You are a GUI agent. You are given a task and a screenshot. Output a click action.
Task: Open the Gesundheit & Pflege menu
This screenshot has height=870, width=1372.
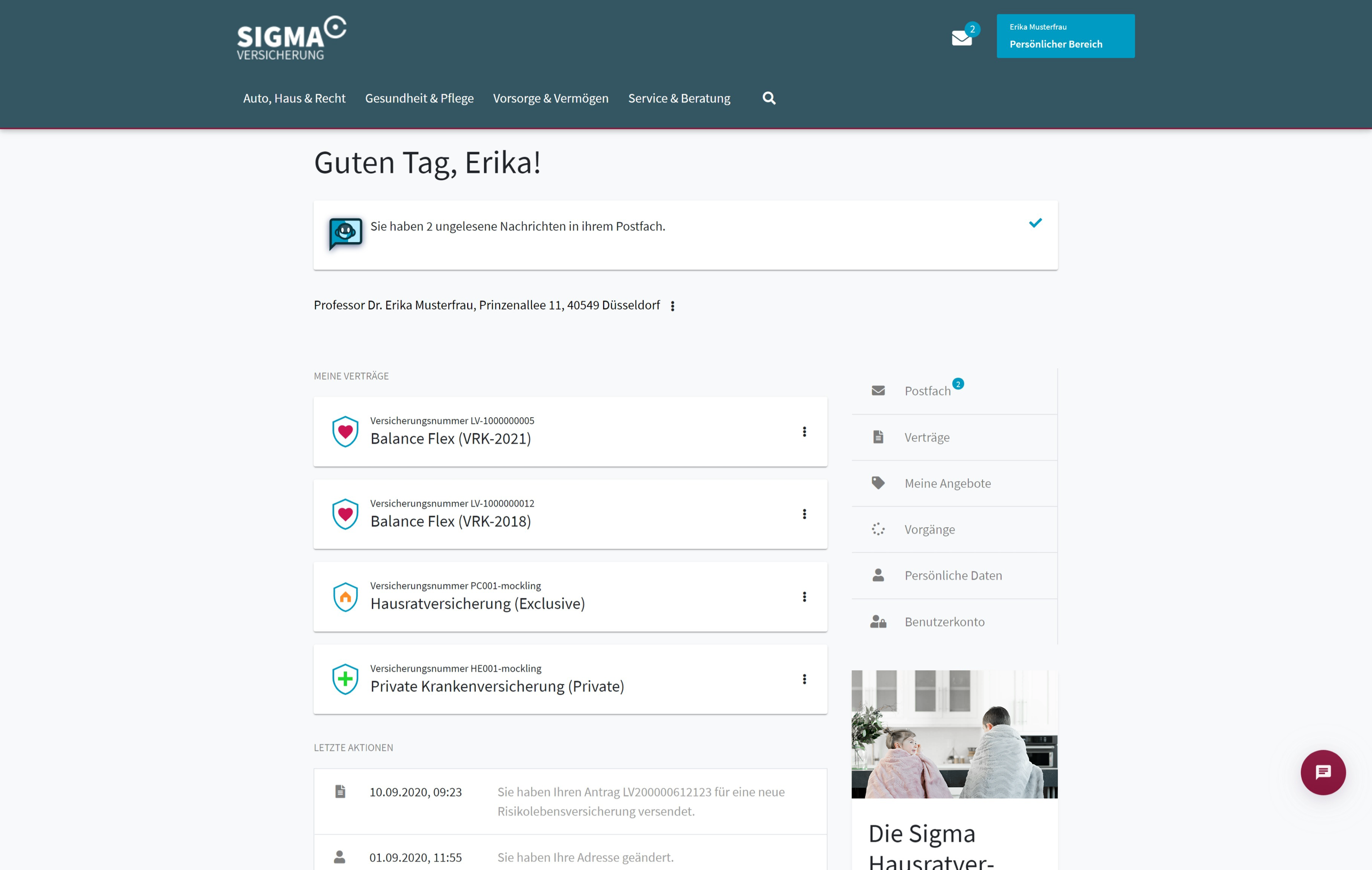pyautogui.click(x=419, y=98)
